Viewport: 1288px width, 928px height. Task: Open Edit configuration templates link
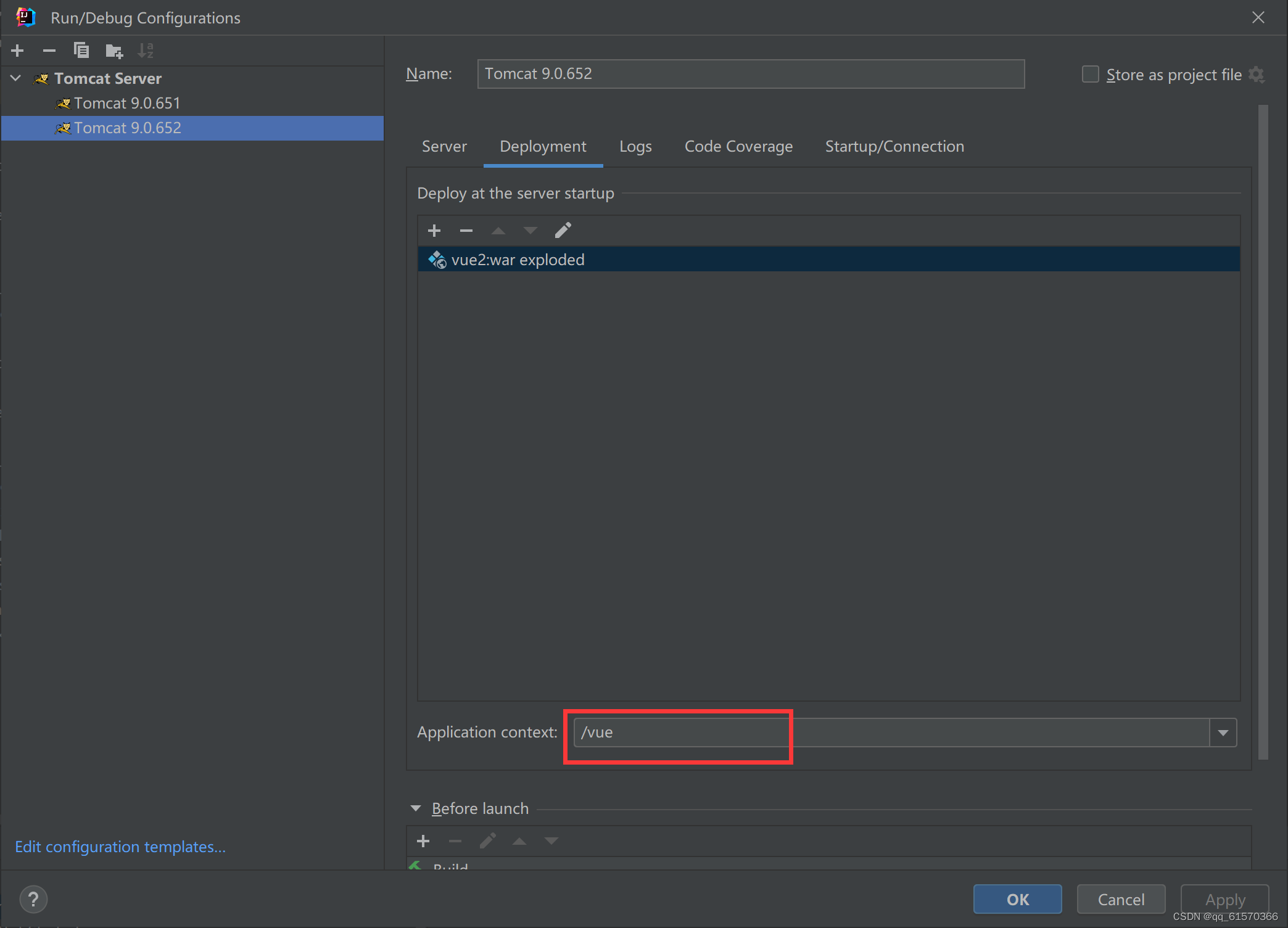point(120,847)
